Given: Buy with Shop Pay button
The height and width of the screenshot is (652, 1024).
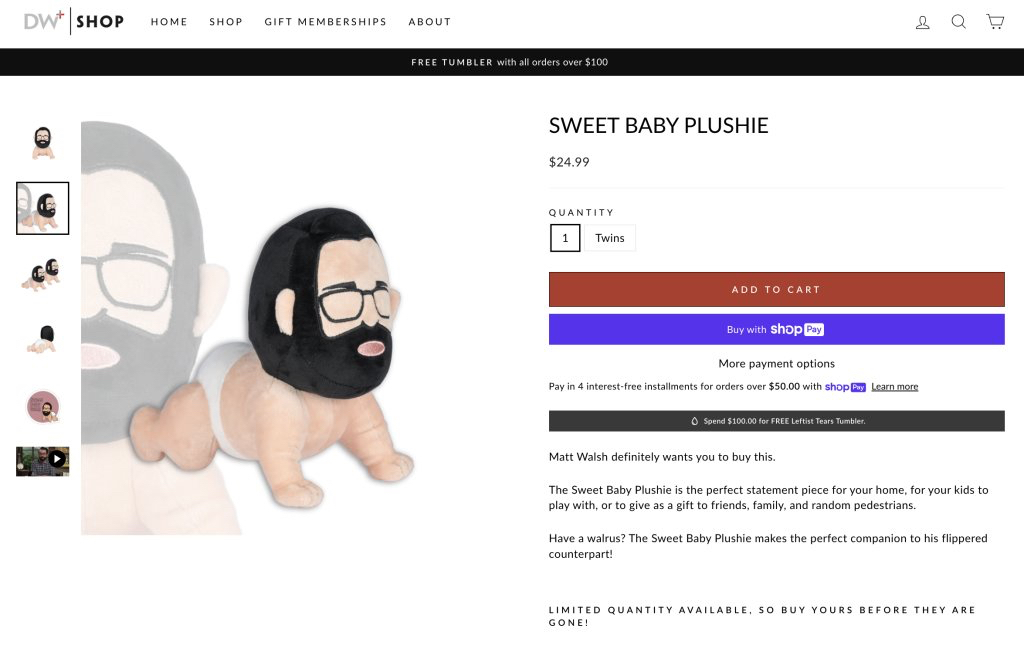Looking at the screenshot, I should [776, 329].
